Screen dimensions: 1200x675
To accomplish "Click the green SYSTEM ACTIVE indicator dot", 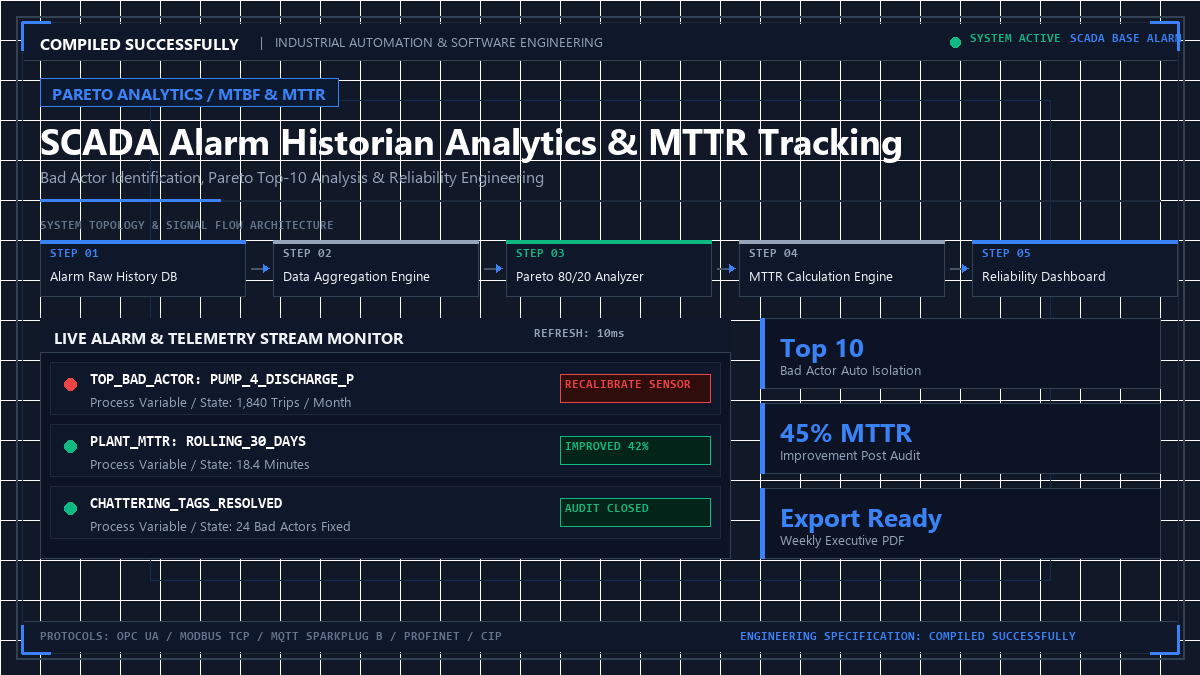I will coord(955,42).
